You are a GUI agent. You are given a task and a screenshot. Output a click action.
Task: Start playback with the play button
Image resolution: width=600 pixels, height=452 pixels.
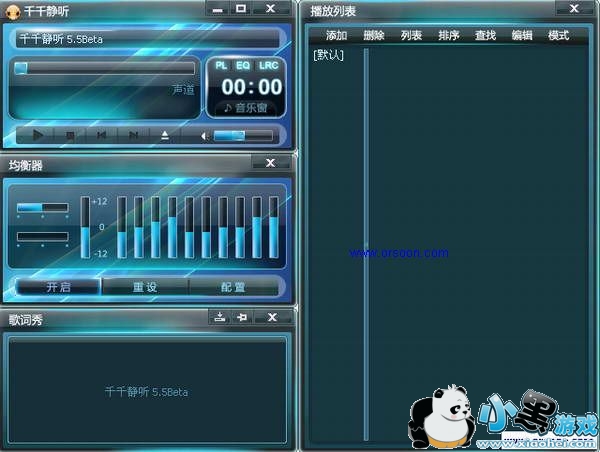pyautogui.click(x=38, y=135)
